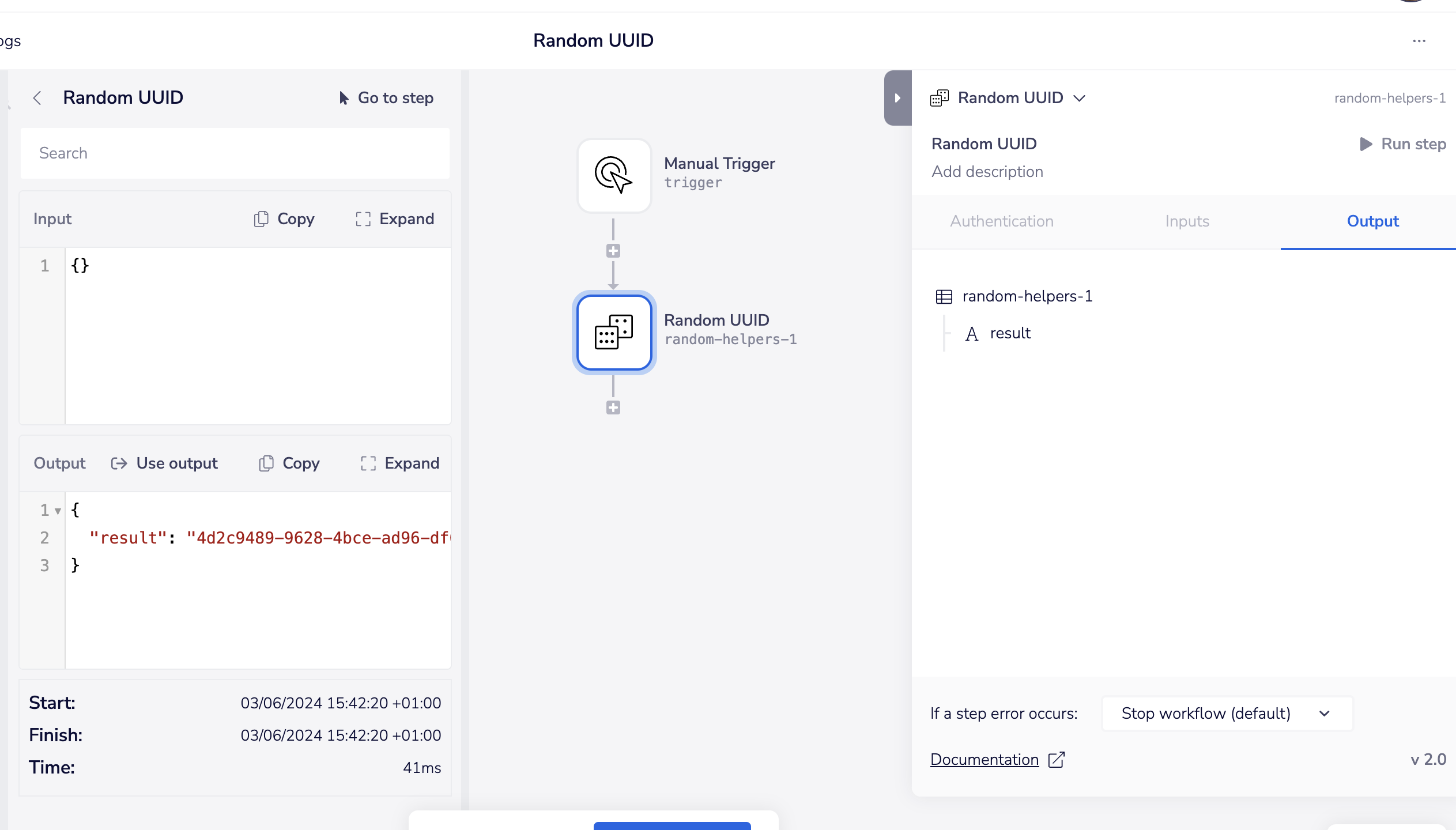Expand the Input panel
Viewport: 1456px width, 830px height.
[x=395, y=219]
